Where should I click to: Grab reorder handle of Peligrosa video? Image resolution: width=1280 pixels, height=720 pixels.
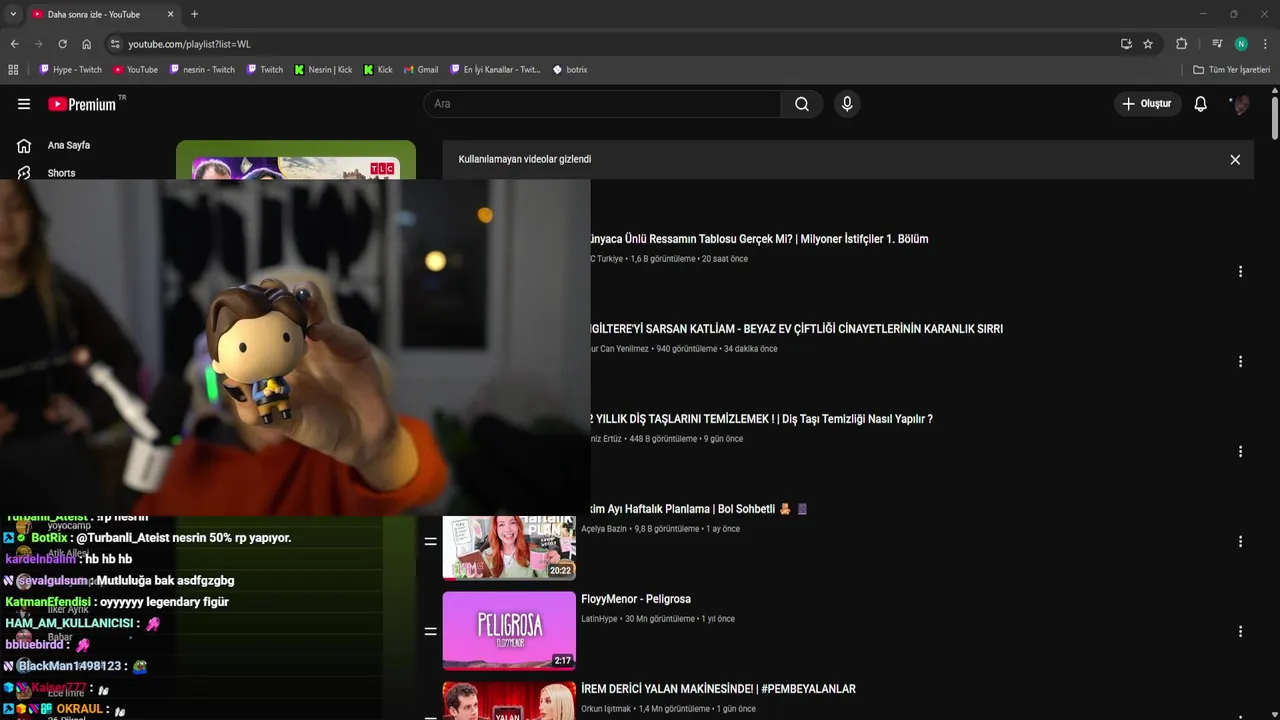(430, 632)
